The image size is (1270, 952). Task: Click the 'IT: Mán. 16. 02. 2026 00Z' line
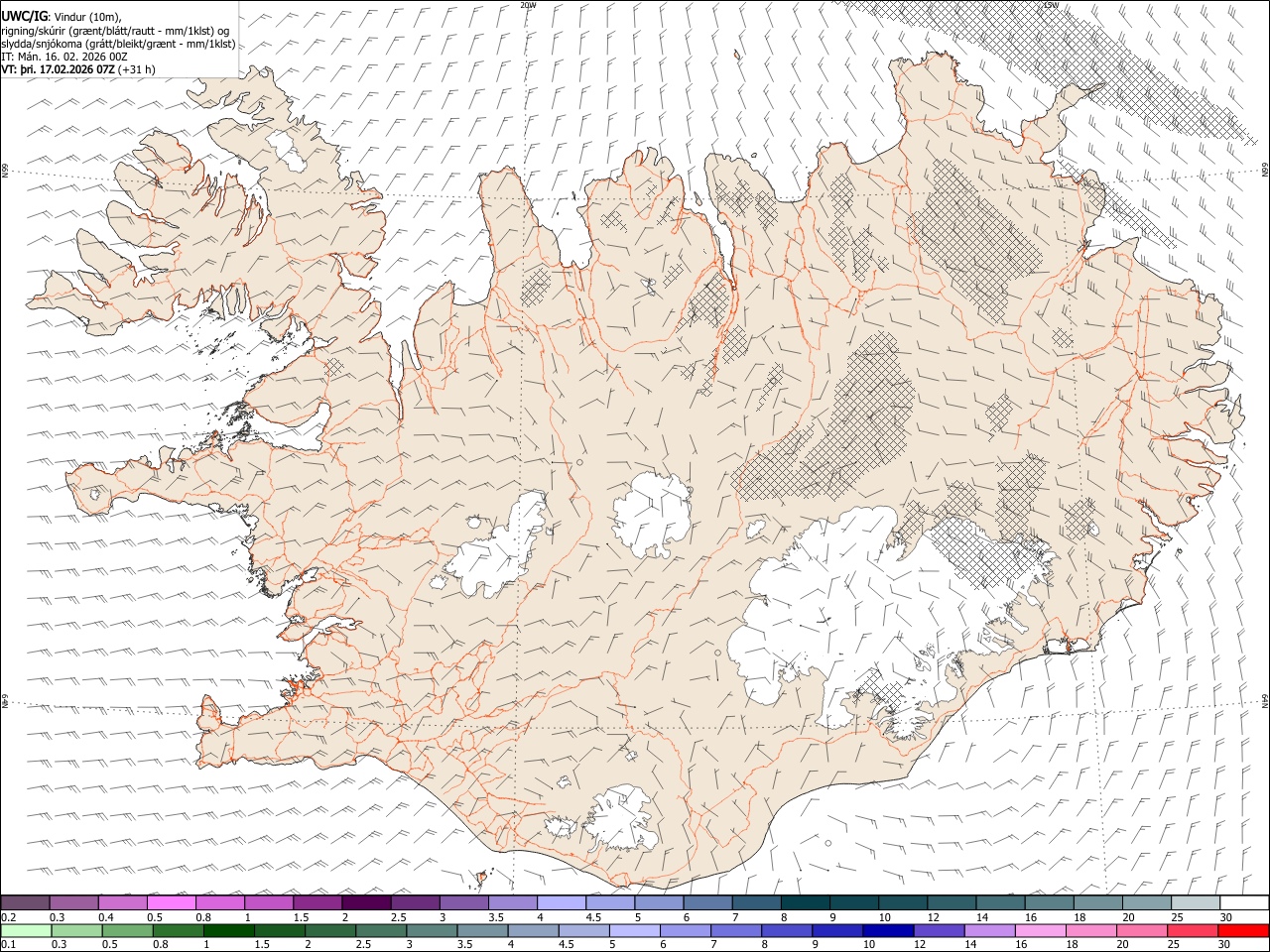tap(64, 57)
